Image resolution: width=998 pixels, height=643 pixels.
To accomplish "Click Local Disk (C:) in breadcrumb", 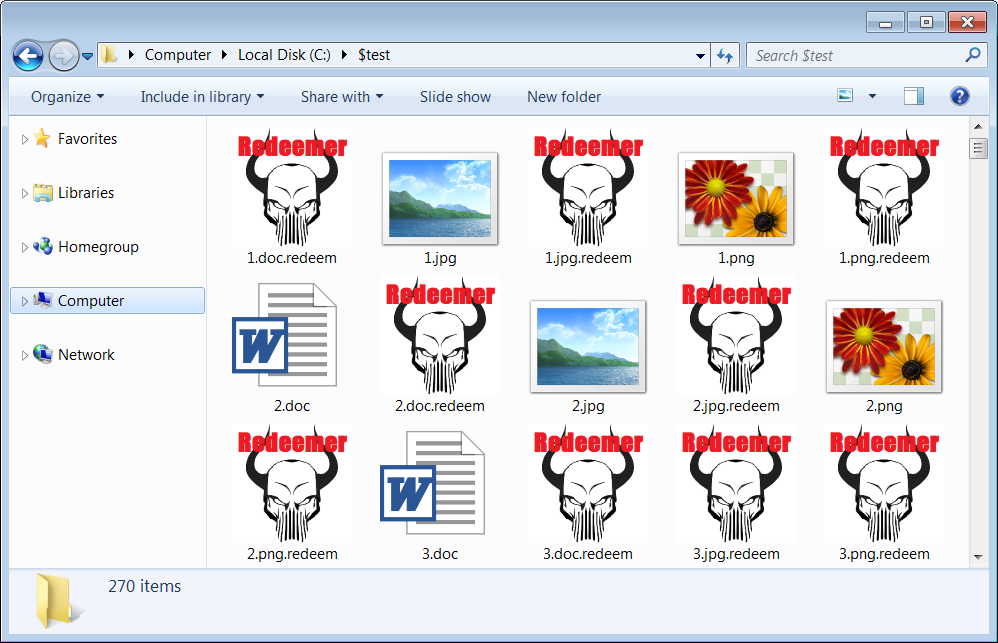I will [284, 55].
